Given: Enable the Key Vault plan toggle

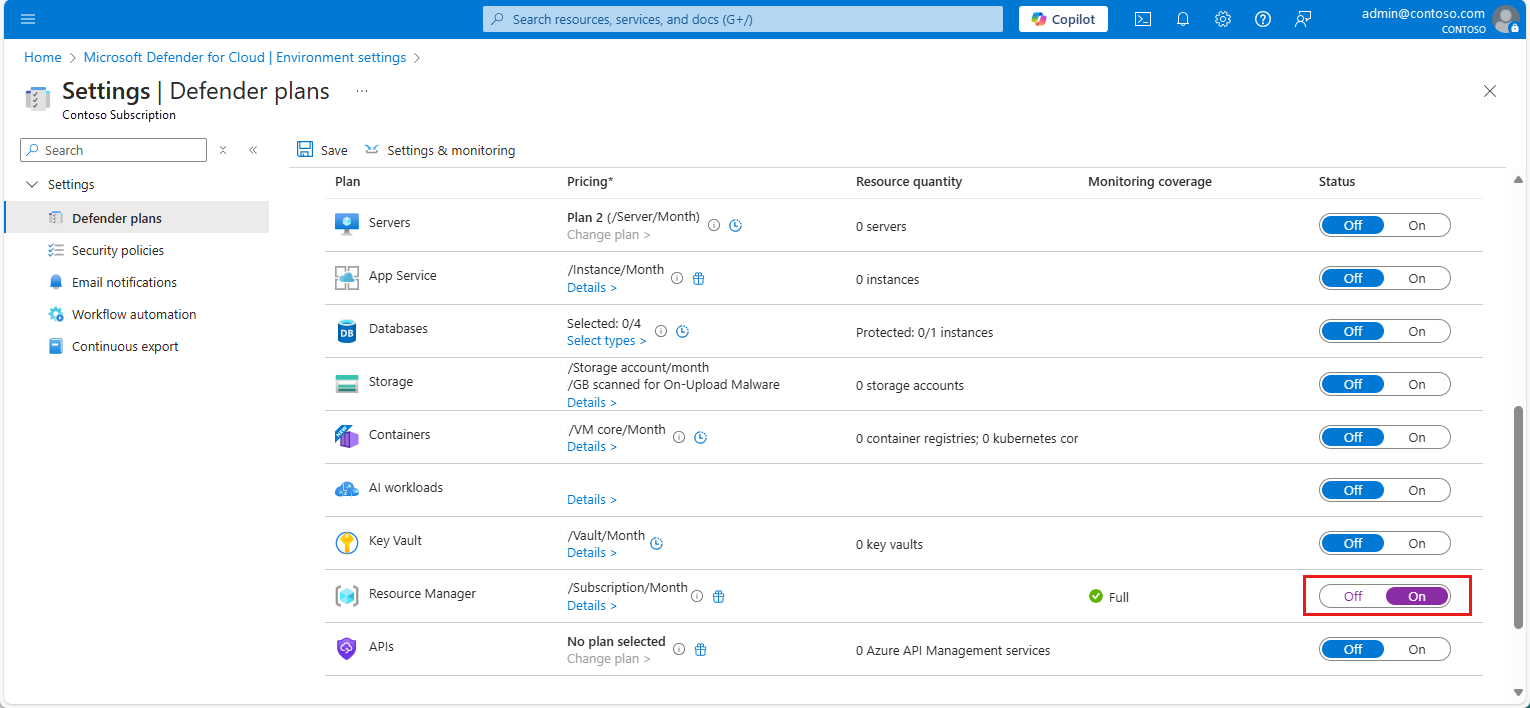Looking at the screenshot, I should click(x=1416, y=544).
